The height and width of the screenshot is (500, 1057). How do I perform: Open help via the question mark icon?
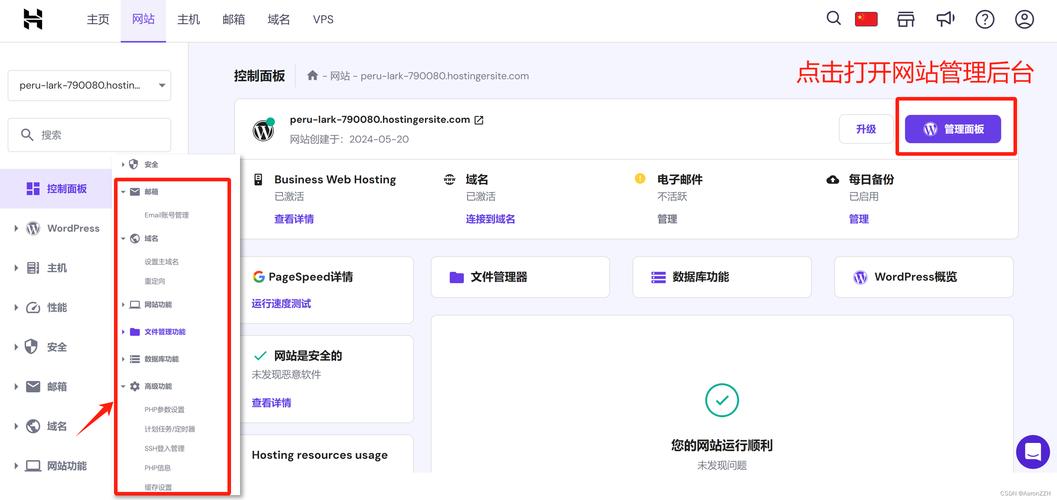[985, 20]
